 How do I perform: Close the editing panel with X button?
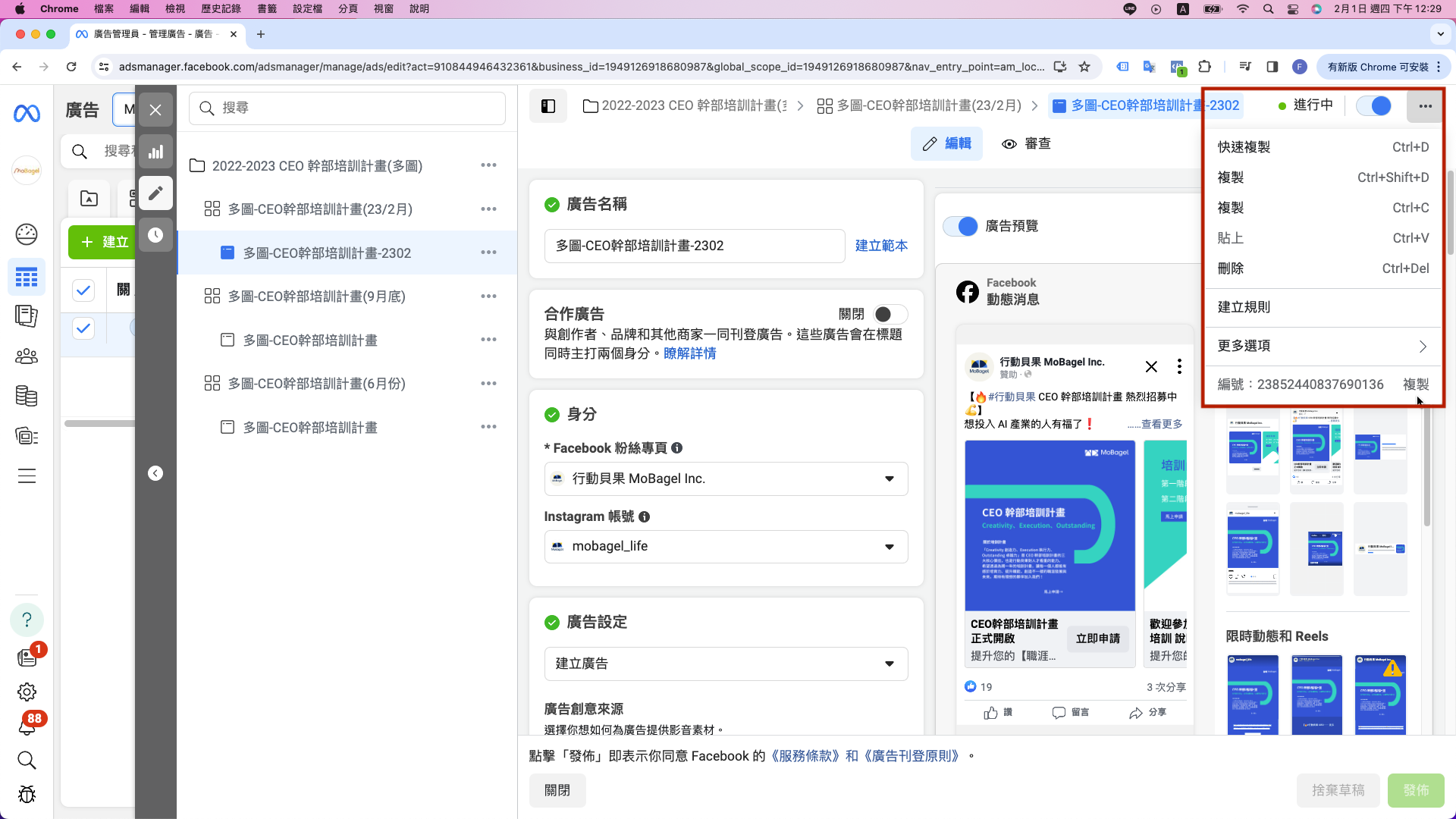coord(155,110)
